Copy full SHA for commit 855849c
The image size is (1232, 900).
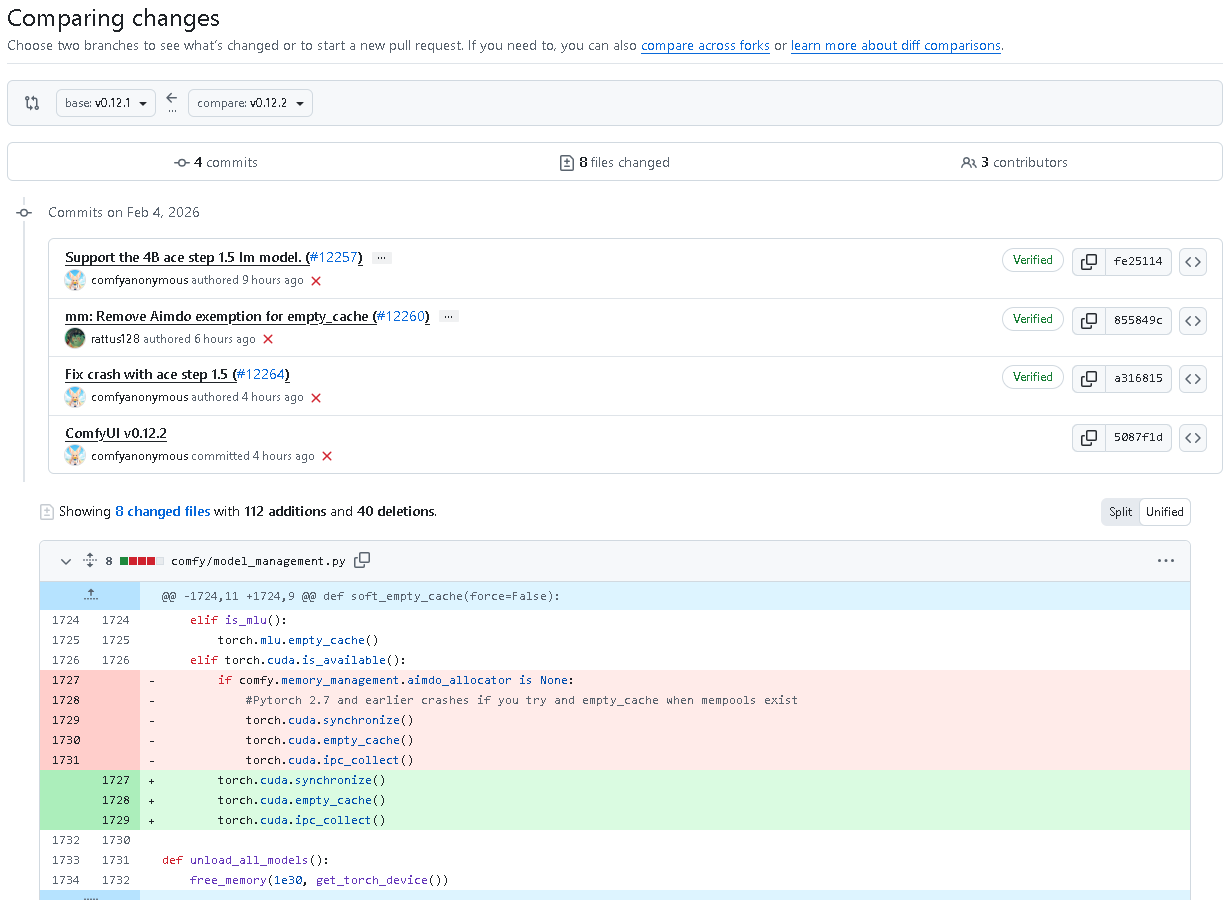point(1088,321)
